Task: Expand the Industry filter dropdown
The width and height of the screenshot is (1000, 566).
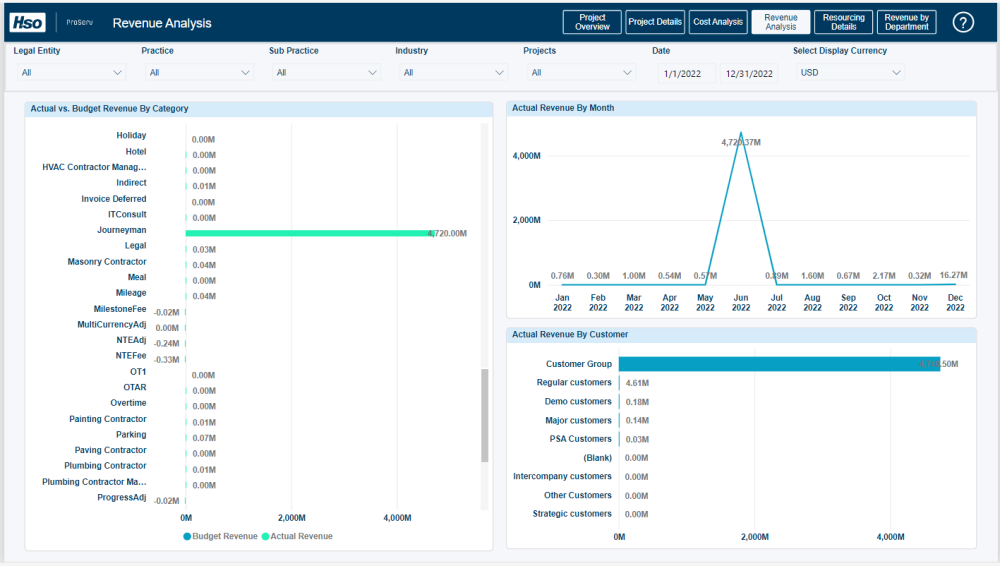Action: 453,72
